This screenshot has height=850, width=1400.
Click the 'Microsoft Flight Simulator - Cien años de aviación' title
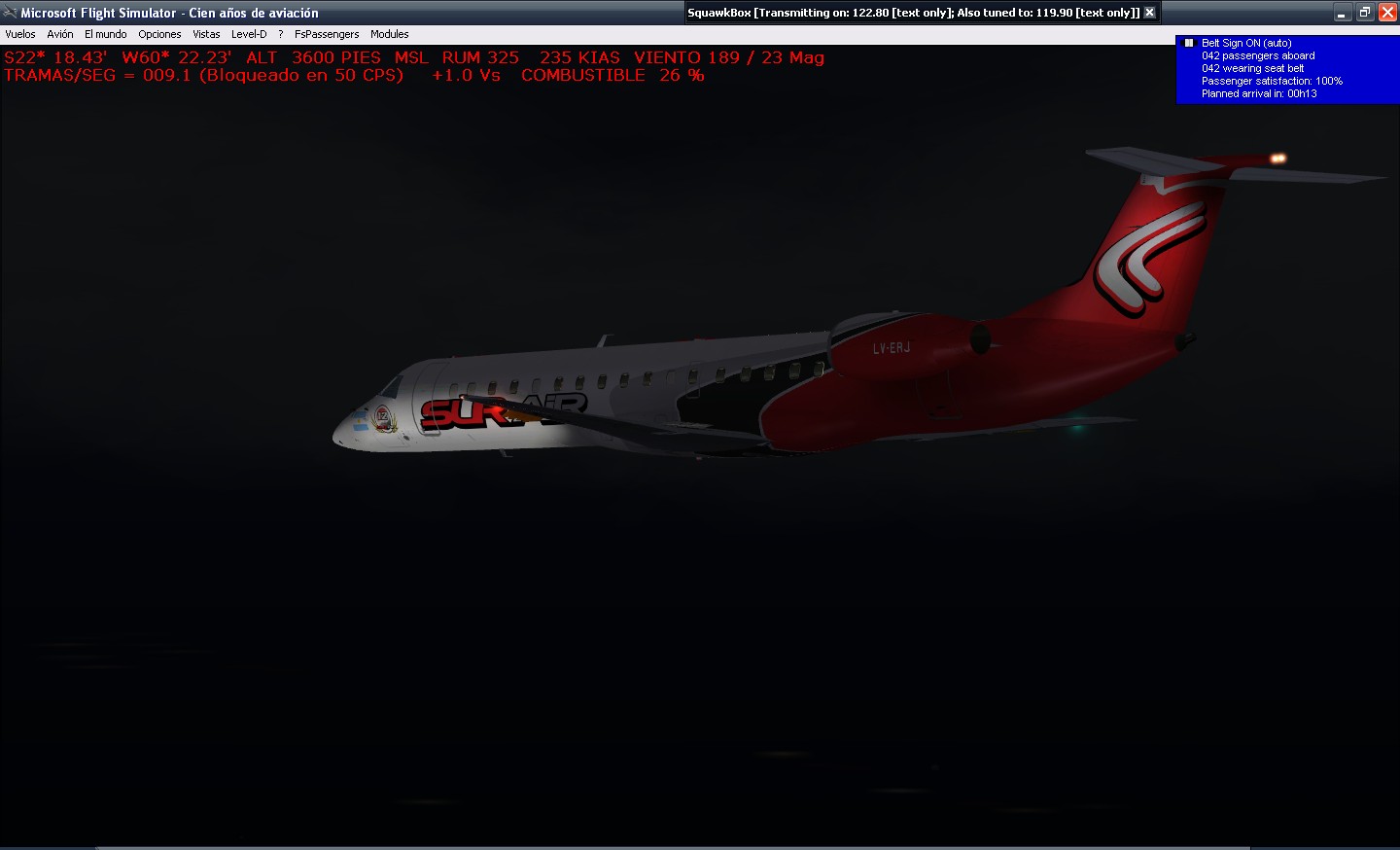[169, 13]
